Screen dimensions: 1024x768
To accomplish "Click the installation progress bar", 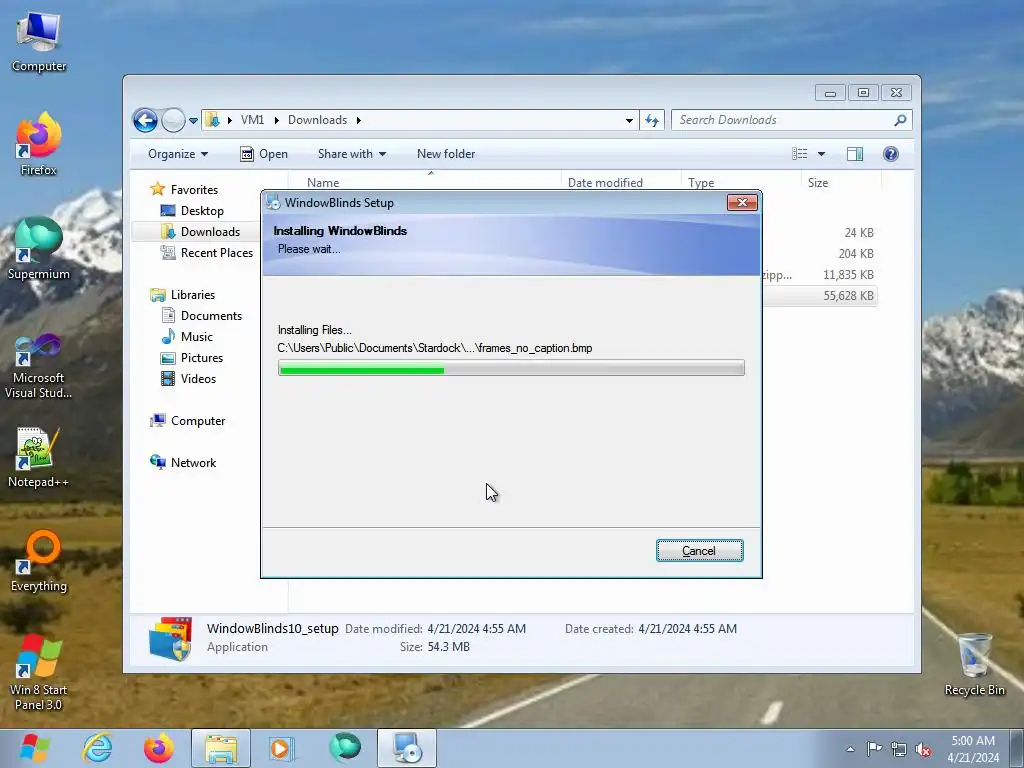I will [511, 368].
